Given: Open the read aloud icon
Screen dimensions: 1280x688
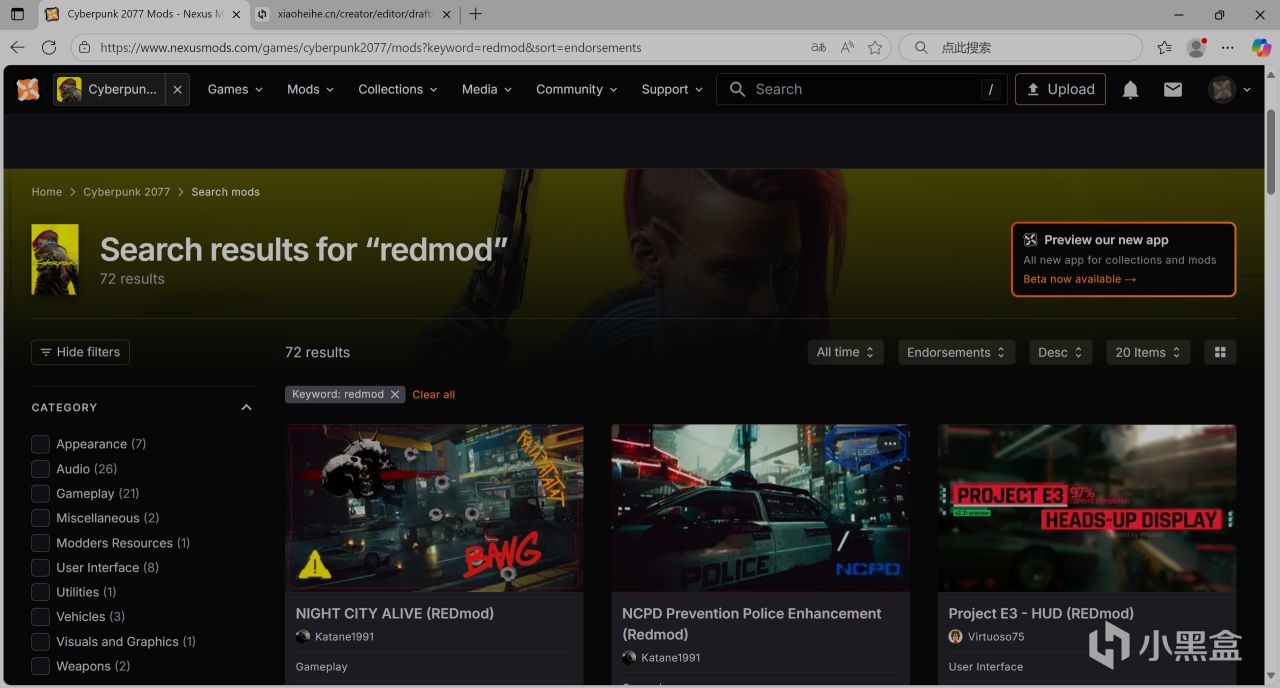Looking at the screenshot, I should [847, 47].
